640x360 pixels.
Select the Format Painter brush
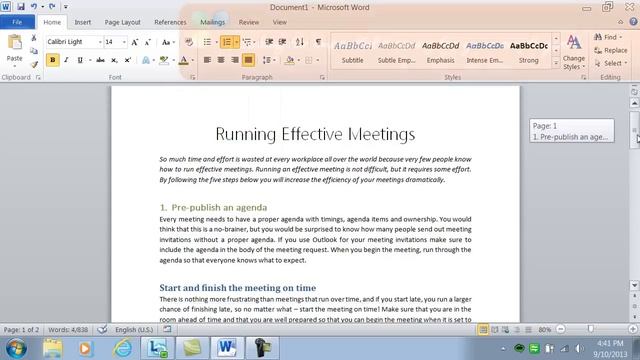coord(34,64)
